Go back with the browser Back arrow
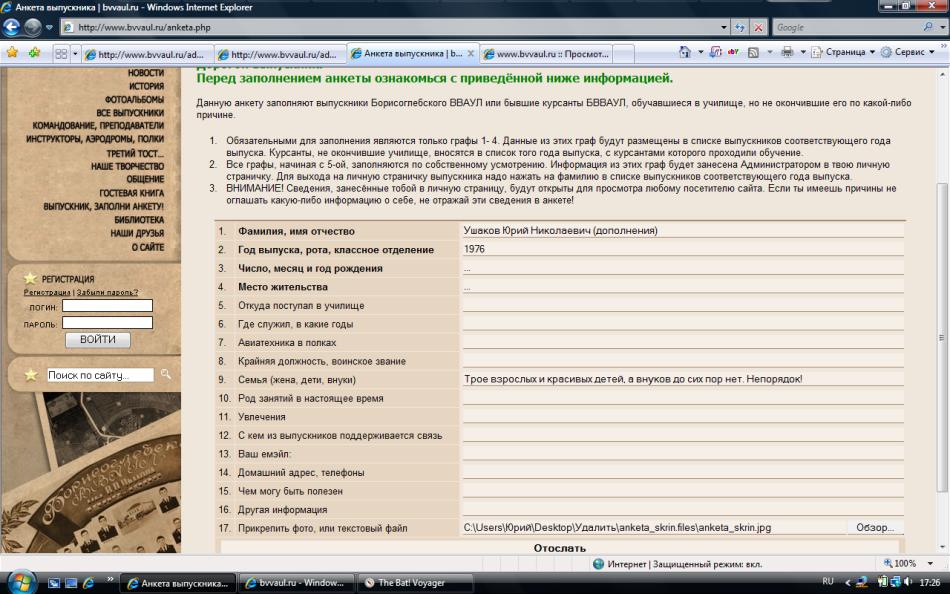 [x=12, y=27]
